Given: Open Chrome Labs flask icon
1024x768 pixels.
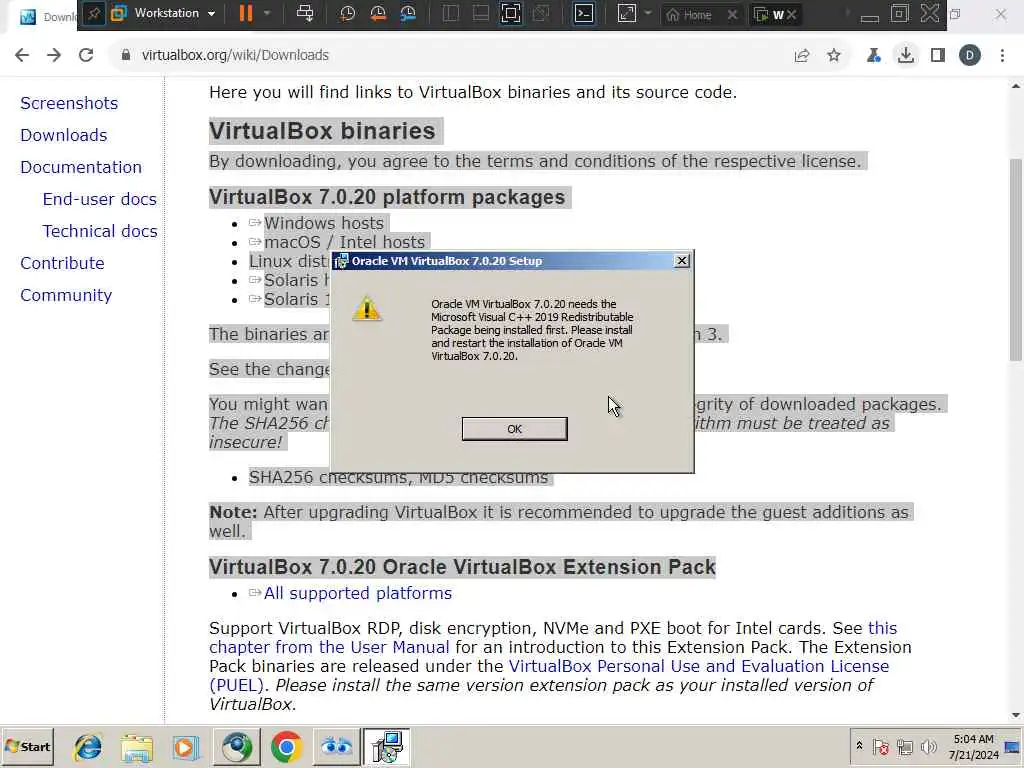Looking at the screenshot, I should coord(874,56).
